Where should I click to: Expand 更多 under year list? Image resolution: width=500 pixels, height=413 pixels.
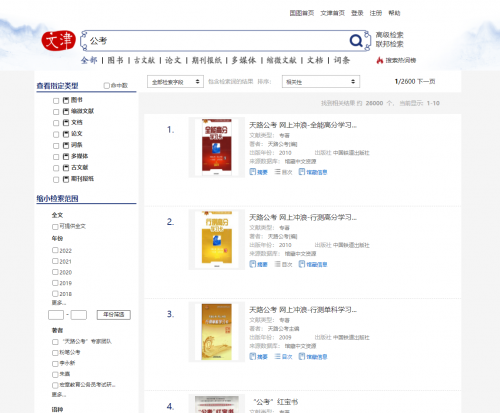pyautogui.click(x=59, y=303)
